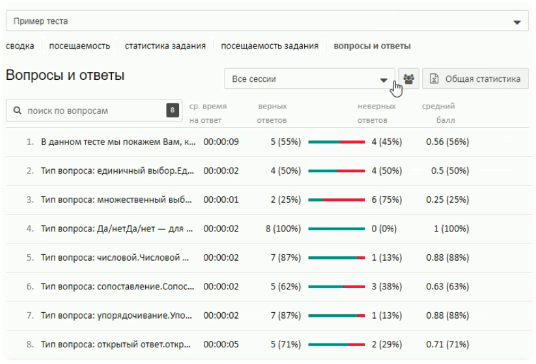Open question 5 'числовой'
The image size is (536, 364).
[x=115, y=258]
